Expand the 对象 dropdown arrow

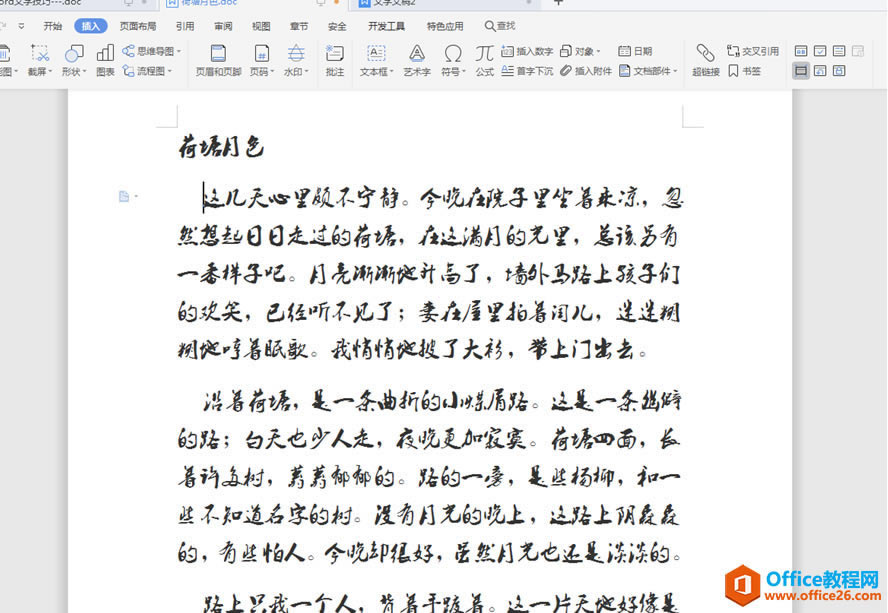coord(598,51)
